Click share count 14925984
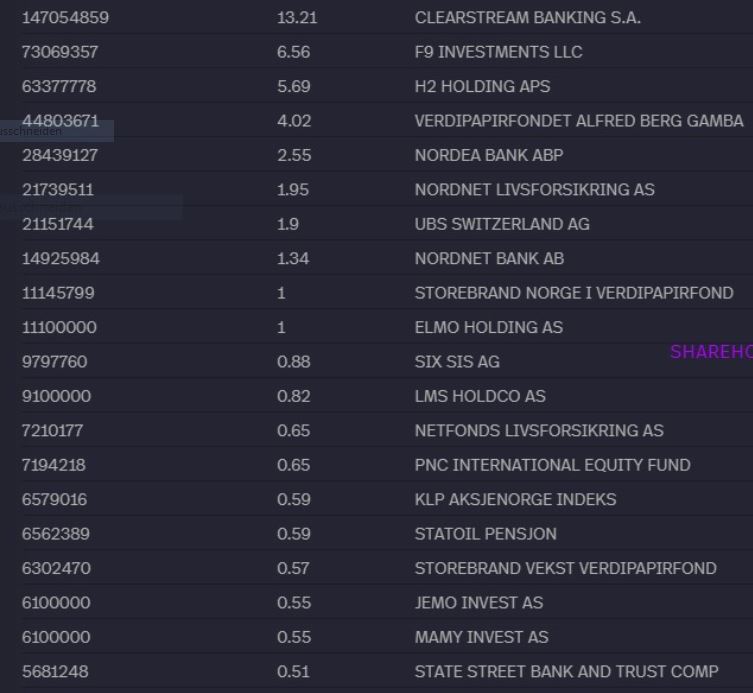The image size is (753, 693). click(x=61, y=258)
